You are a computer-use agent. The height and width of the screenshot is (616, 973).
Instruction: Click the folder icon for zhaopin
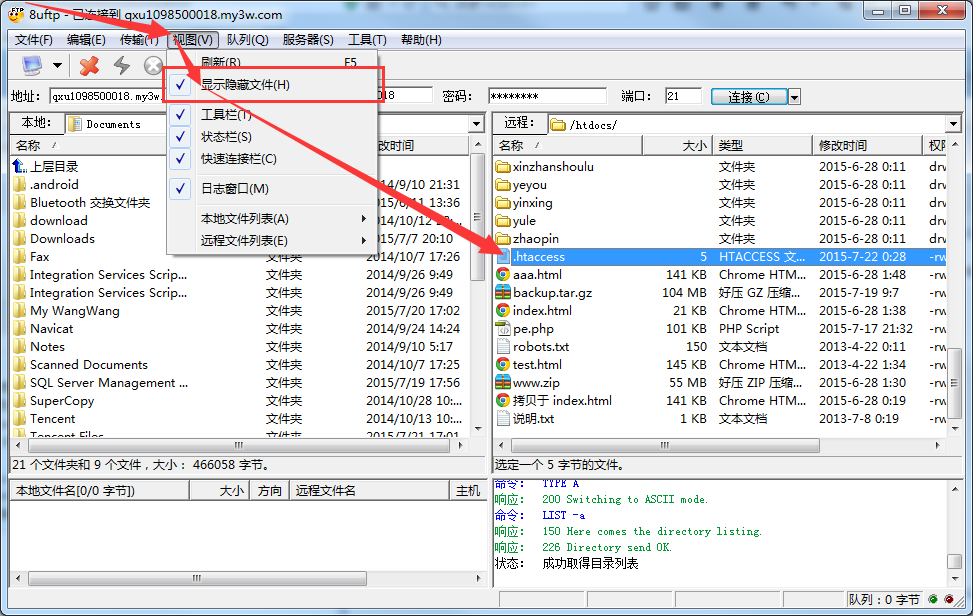(503, 239)
